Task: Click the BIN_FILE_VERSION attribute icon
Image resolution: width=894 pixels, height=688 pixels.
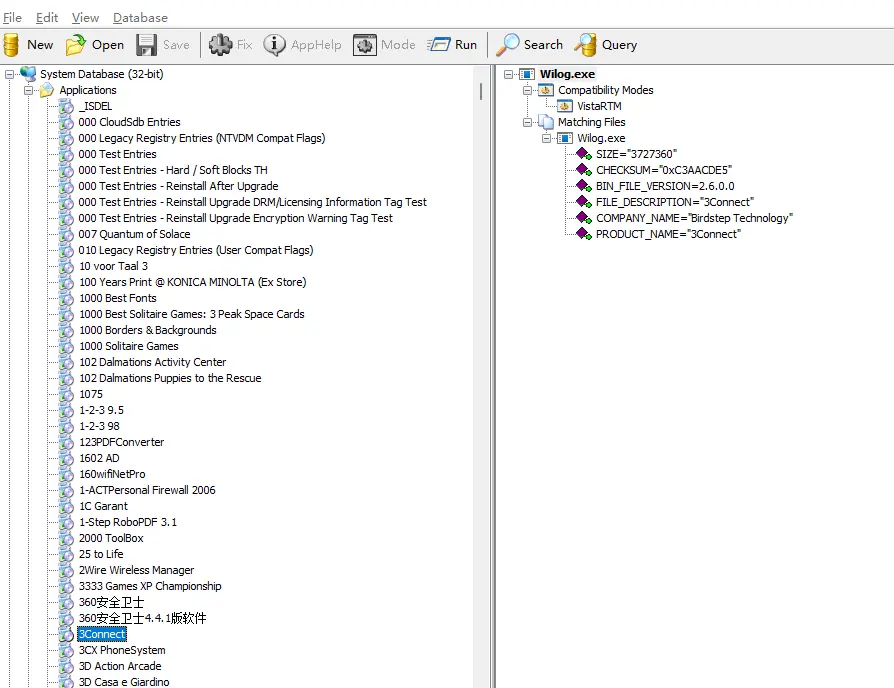Action: click(584, 186)
